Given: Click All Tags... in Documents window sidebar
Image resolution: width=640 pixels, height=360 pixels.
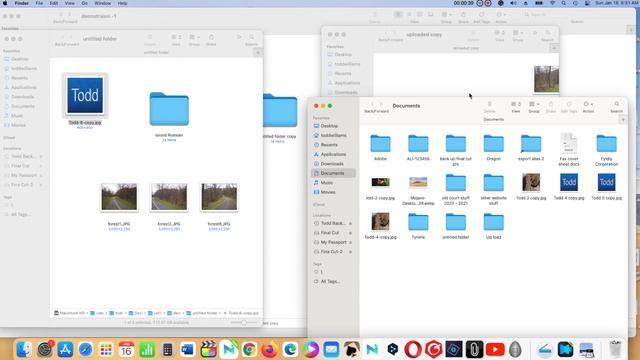Looking at the screenshot, I should (x=330, y=281).
